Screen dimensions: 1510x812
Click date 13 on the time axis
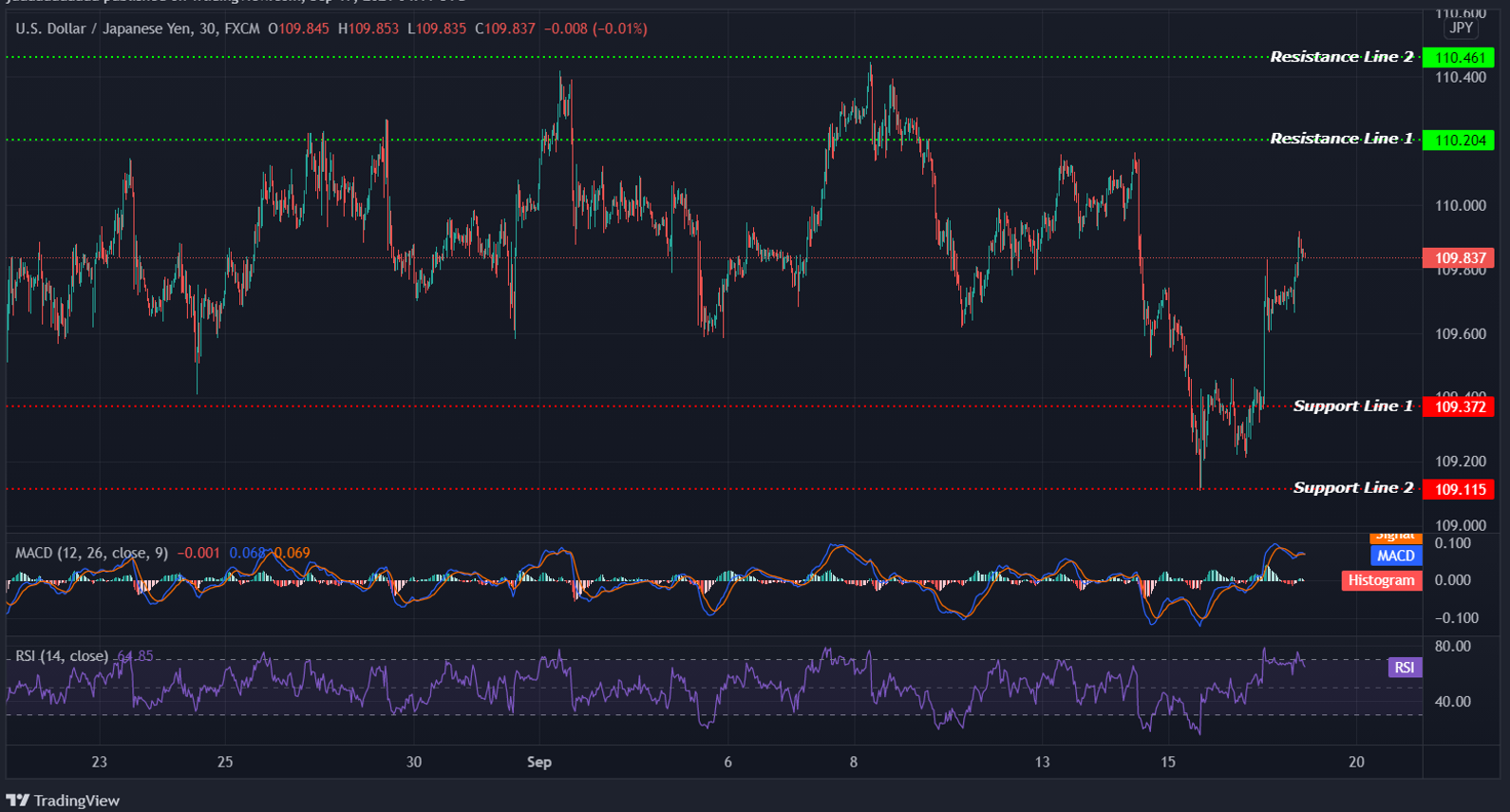point(1043,762)
